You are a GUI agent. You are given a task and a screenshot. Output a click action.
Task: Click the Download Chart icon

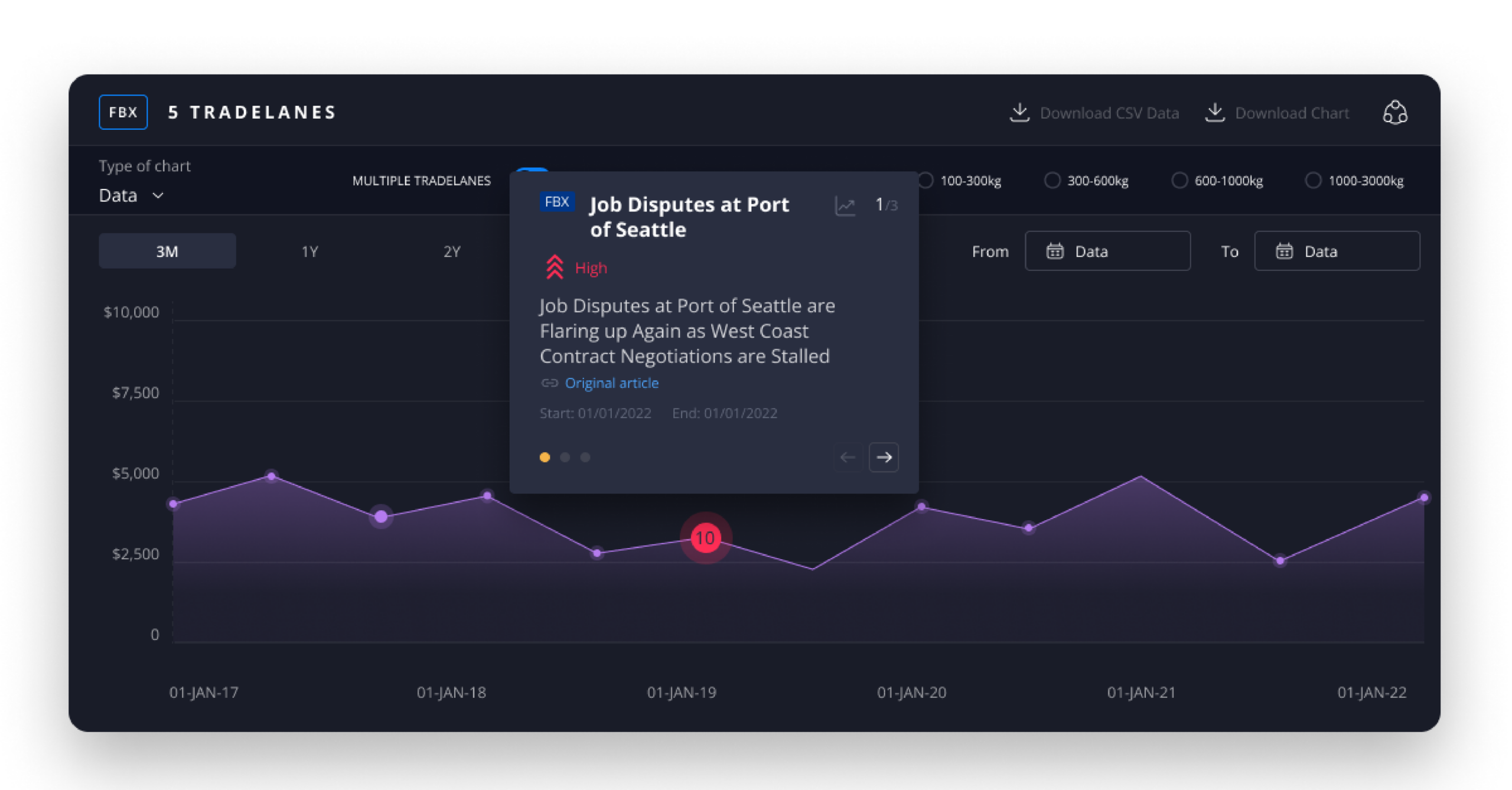[x=1214, y=112]
